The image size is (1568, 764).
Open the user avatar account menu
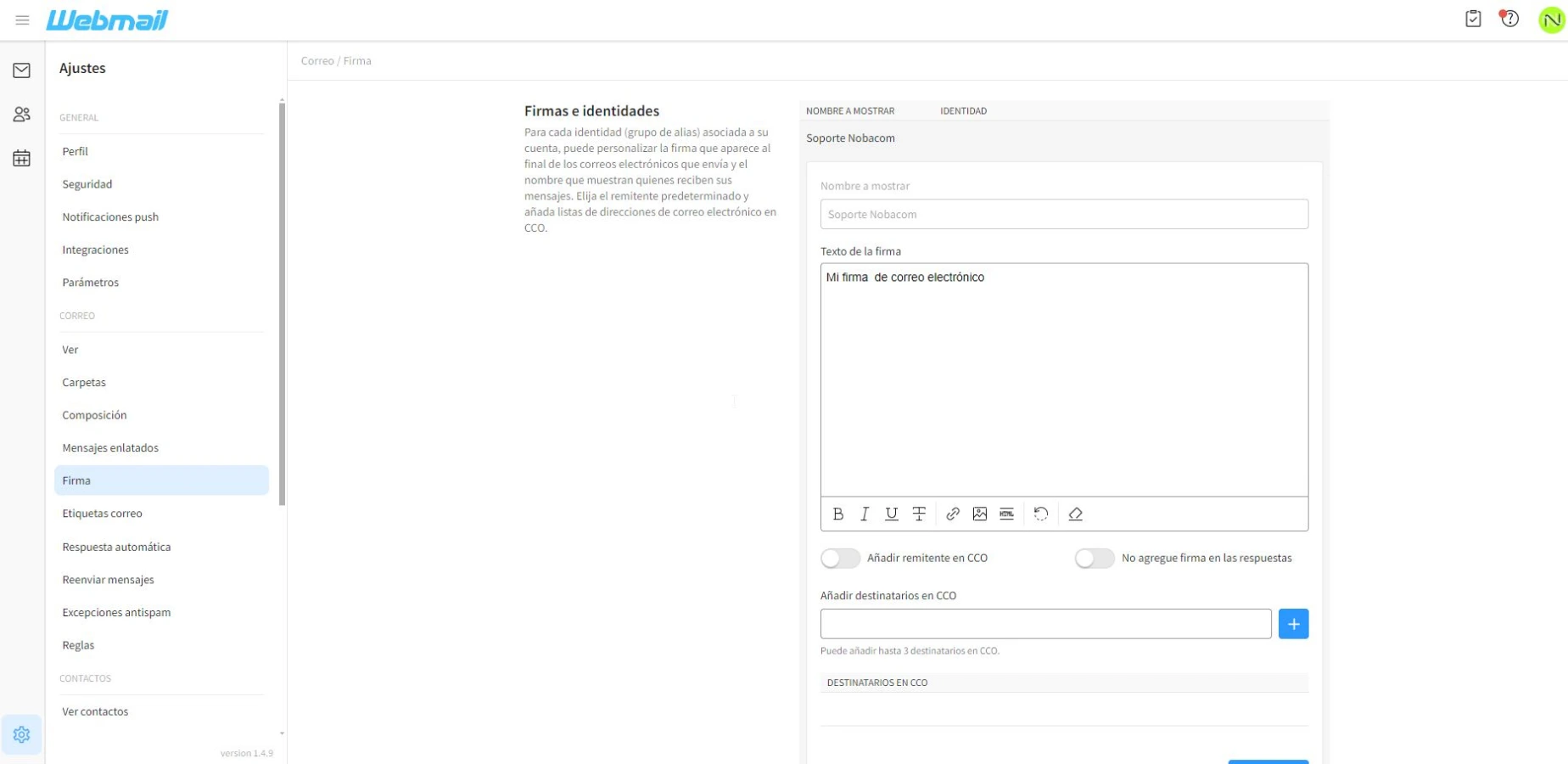pos(1550,20)
